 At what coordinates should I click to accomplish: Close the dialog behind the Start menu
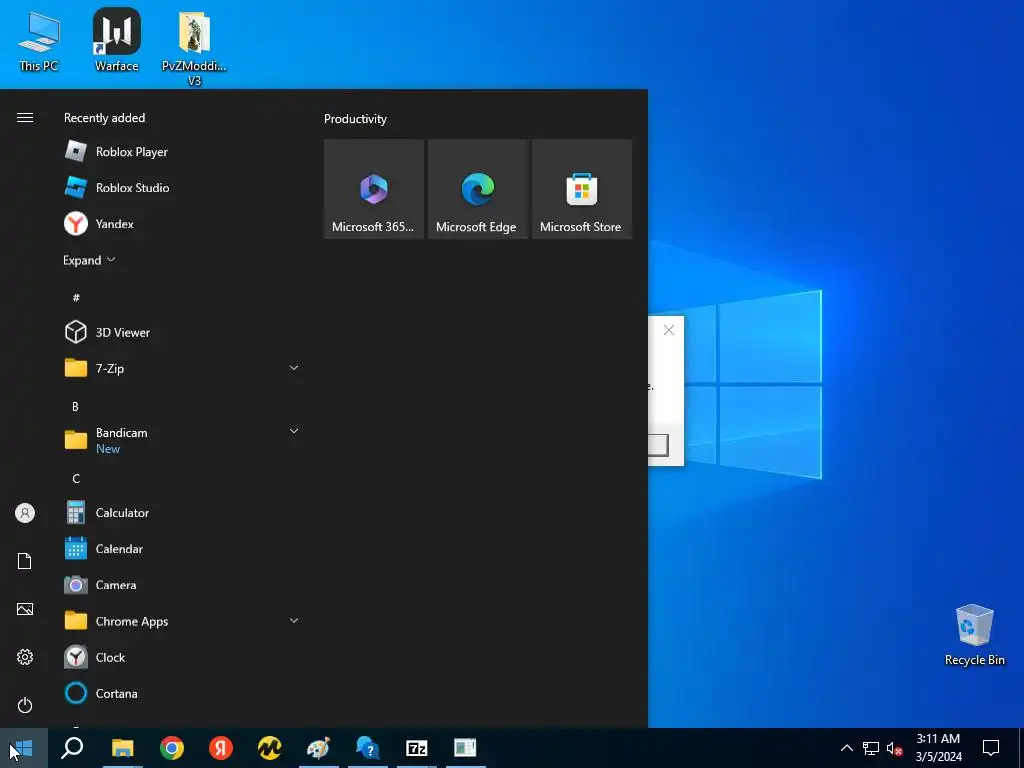click(669, 330)
